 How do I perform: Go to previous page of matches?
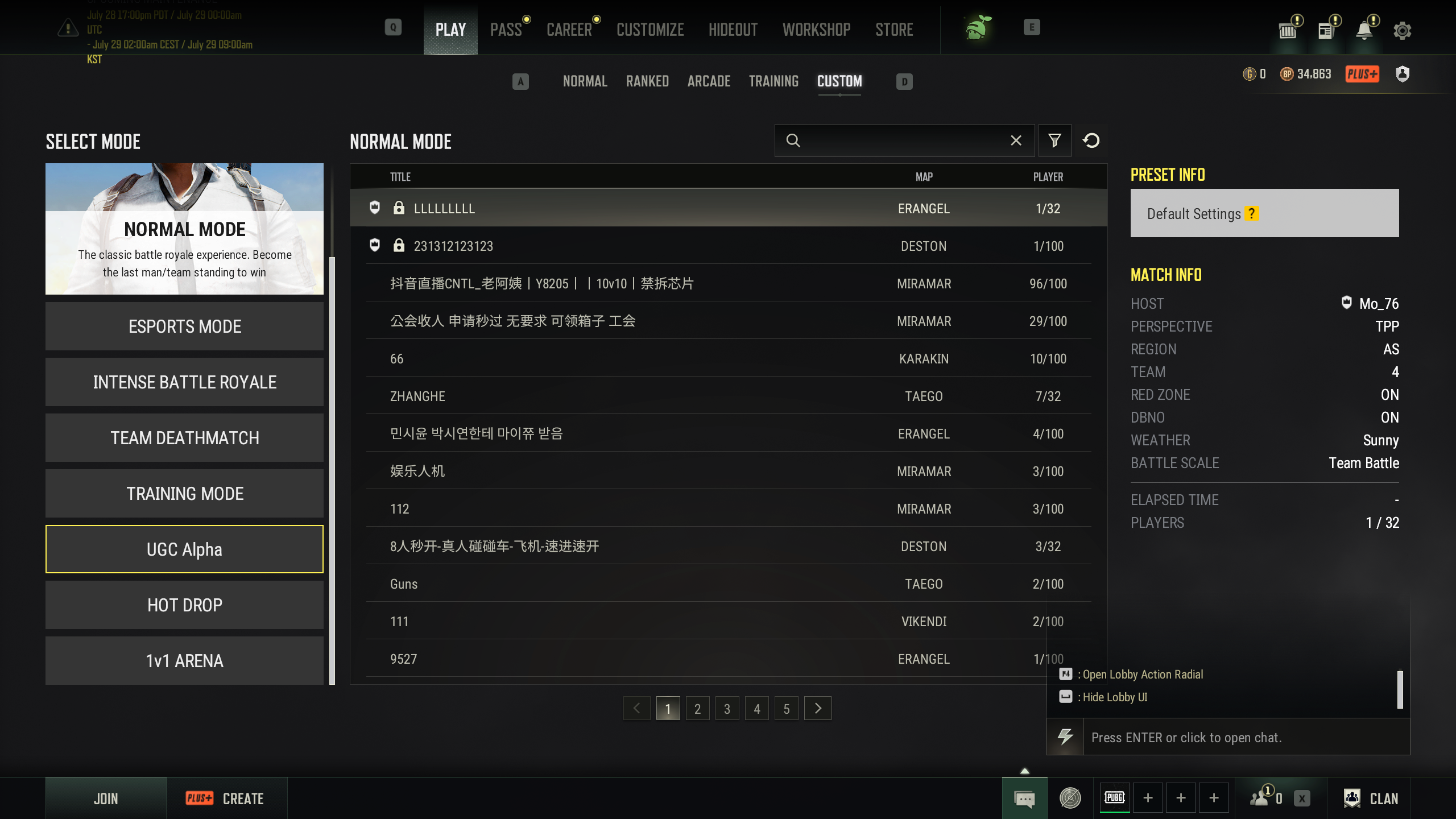(637, 708)
